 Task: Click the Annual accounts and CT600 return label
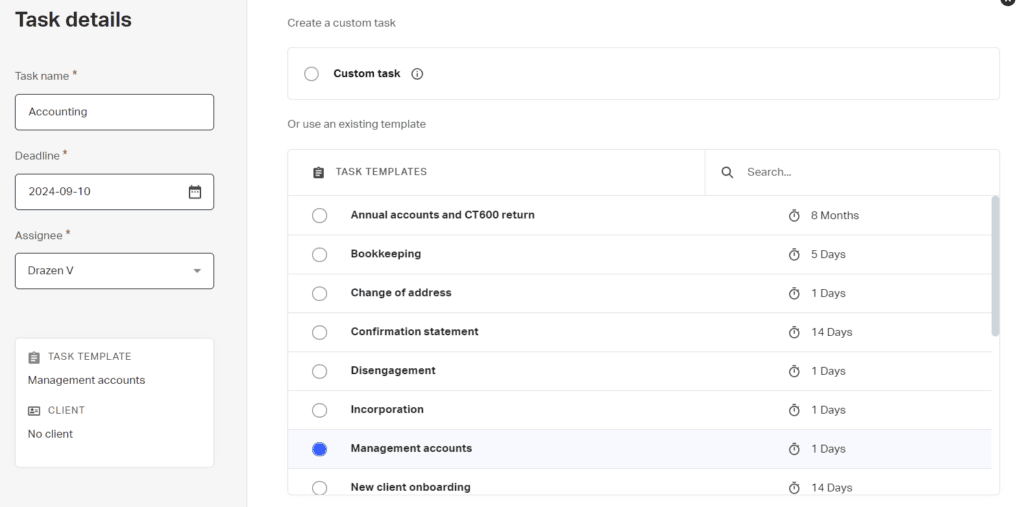pos(442,215)
